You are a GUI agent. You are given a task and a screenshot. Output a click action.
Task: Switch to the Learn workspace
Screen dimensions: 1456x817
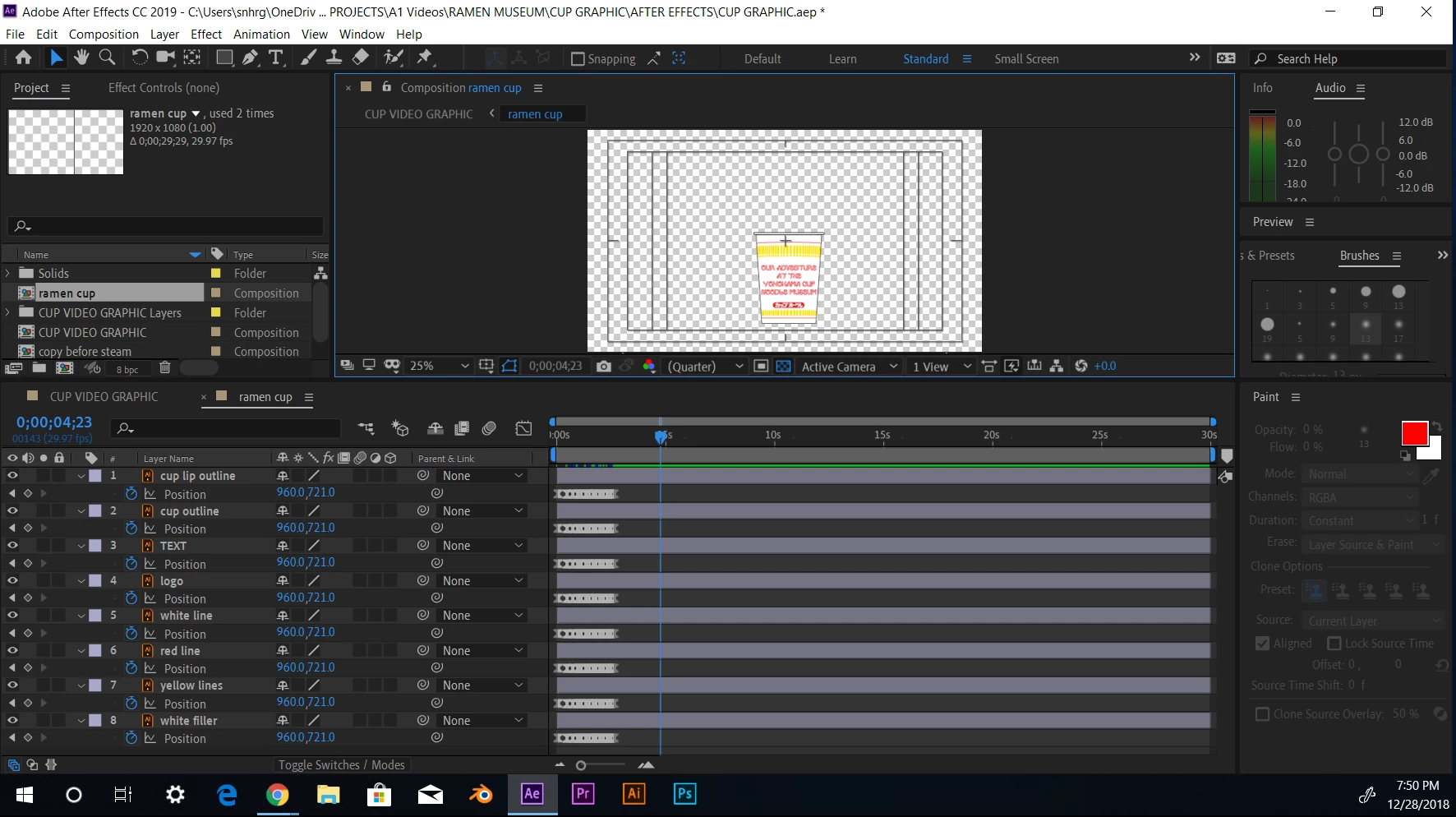842,59
